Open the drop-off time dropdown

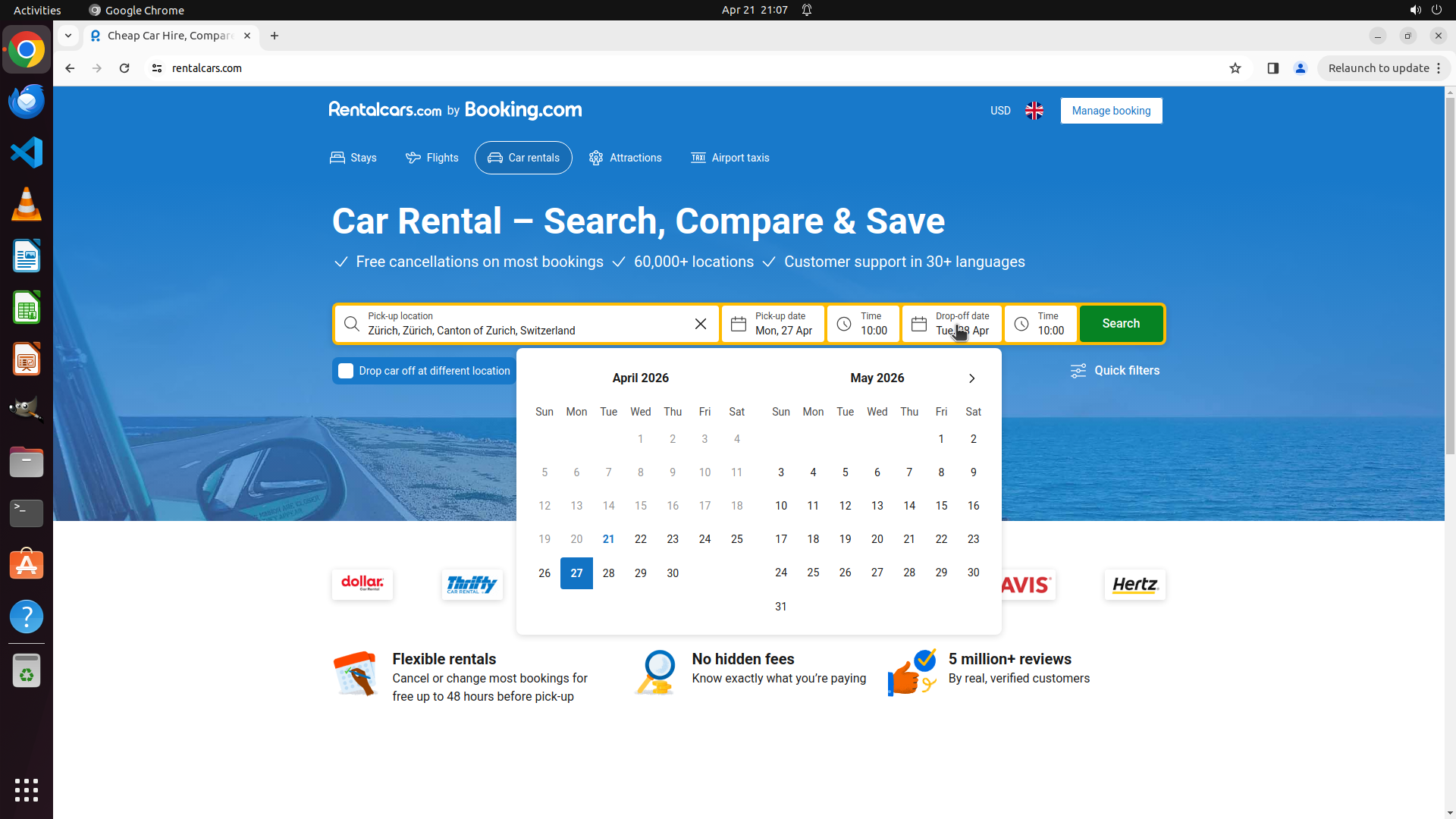click(x=1040, y=324)
